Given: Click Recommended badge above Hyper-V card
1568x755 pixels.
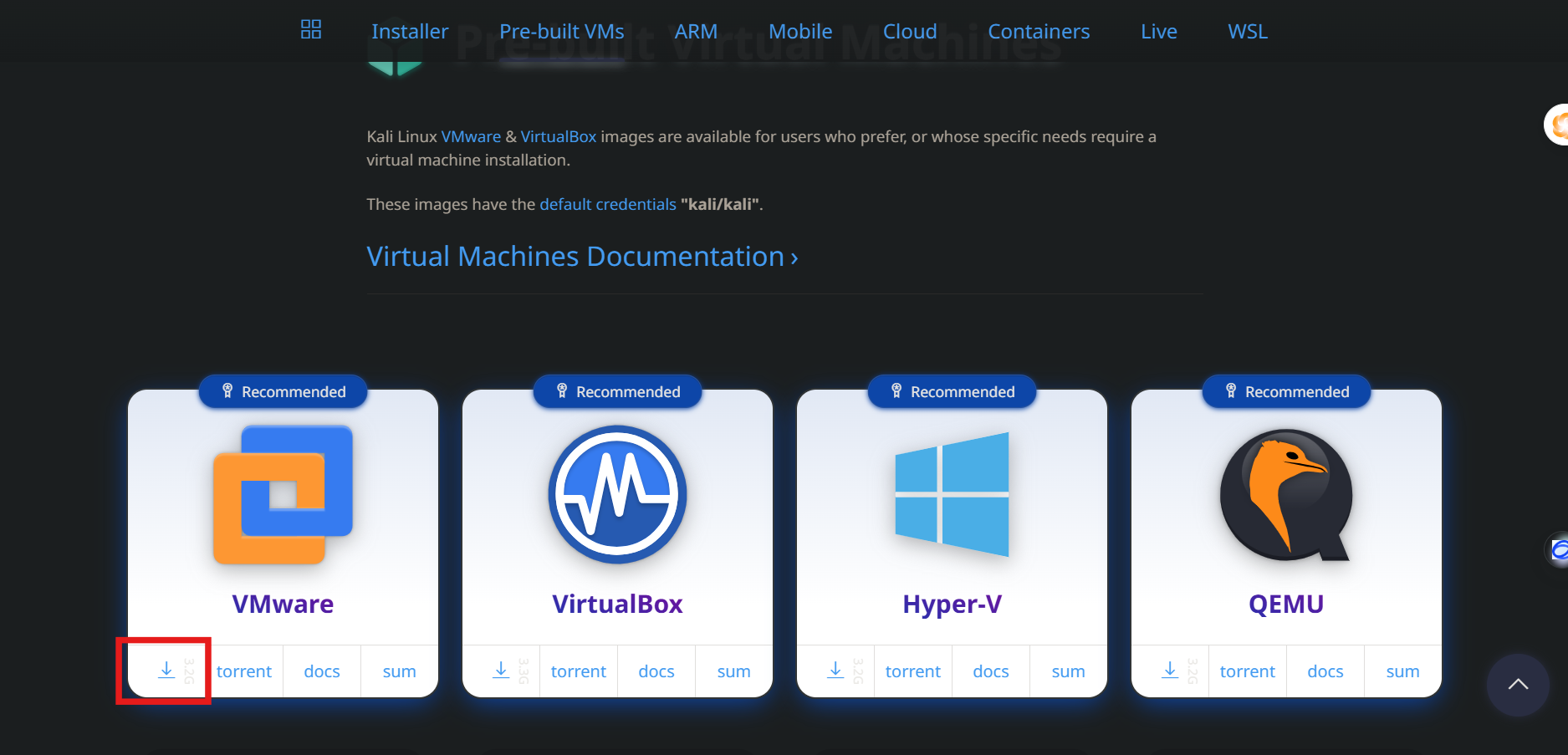Looking at the screenshot, I should [952, 391].
